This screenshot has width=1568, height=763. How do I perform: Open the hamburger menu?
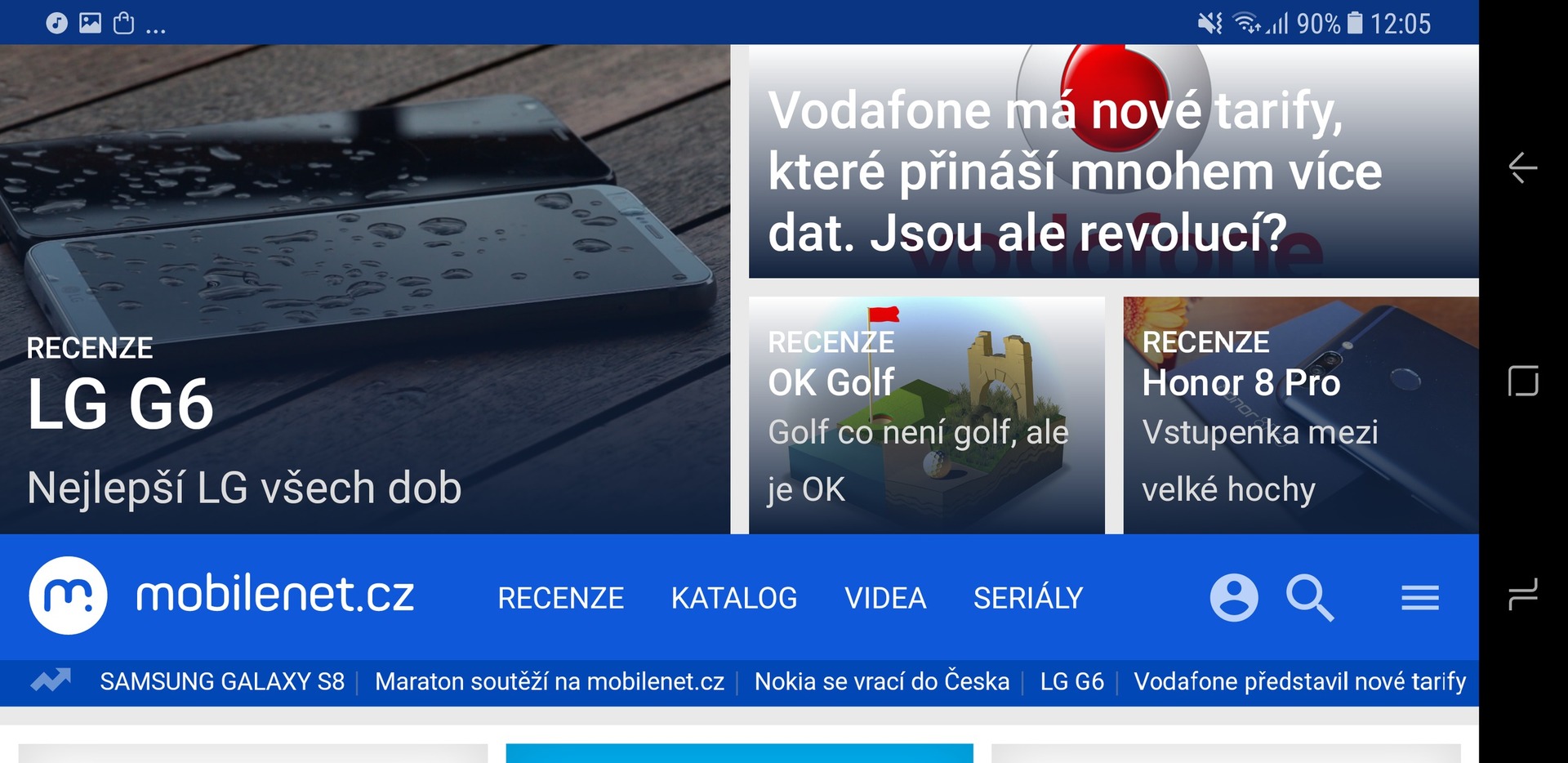1419,598
